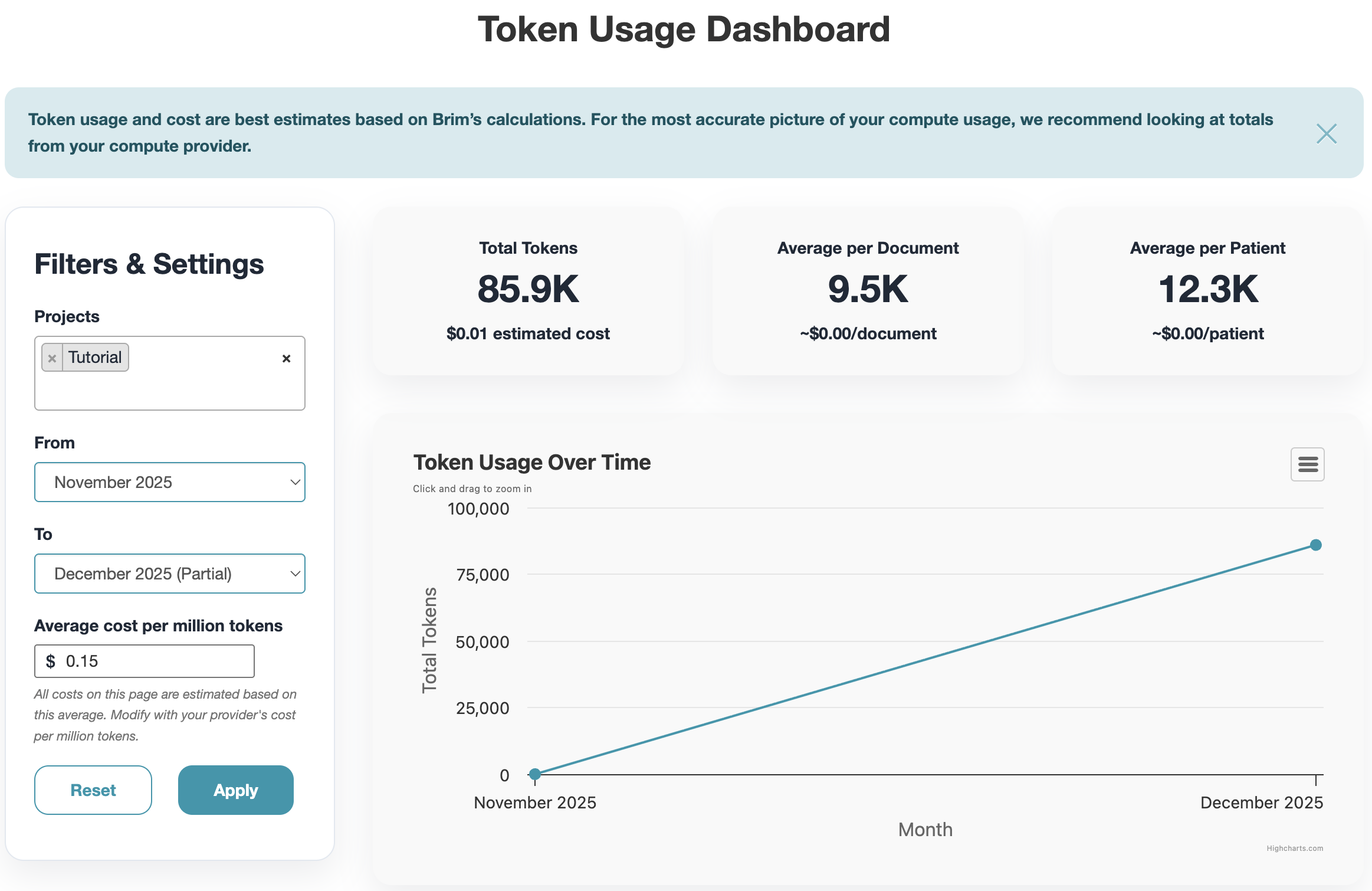The image size is (1372, 891).
Task: Open the chart hamburger context menu
Action: 1307,464
